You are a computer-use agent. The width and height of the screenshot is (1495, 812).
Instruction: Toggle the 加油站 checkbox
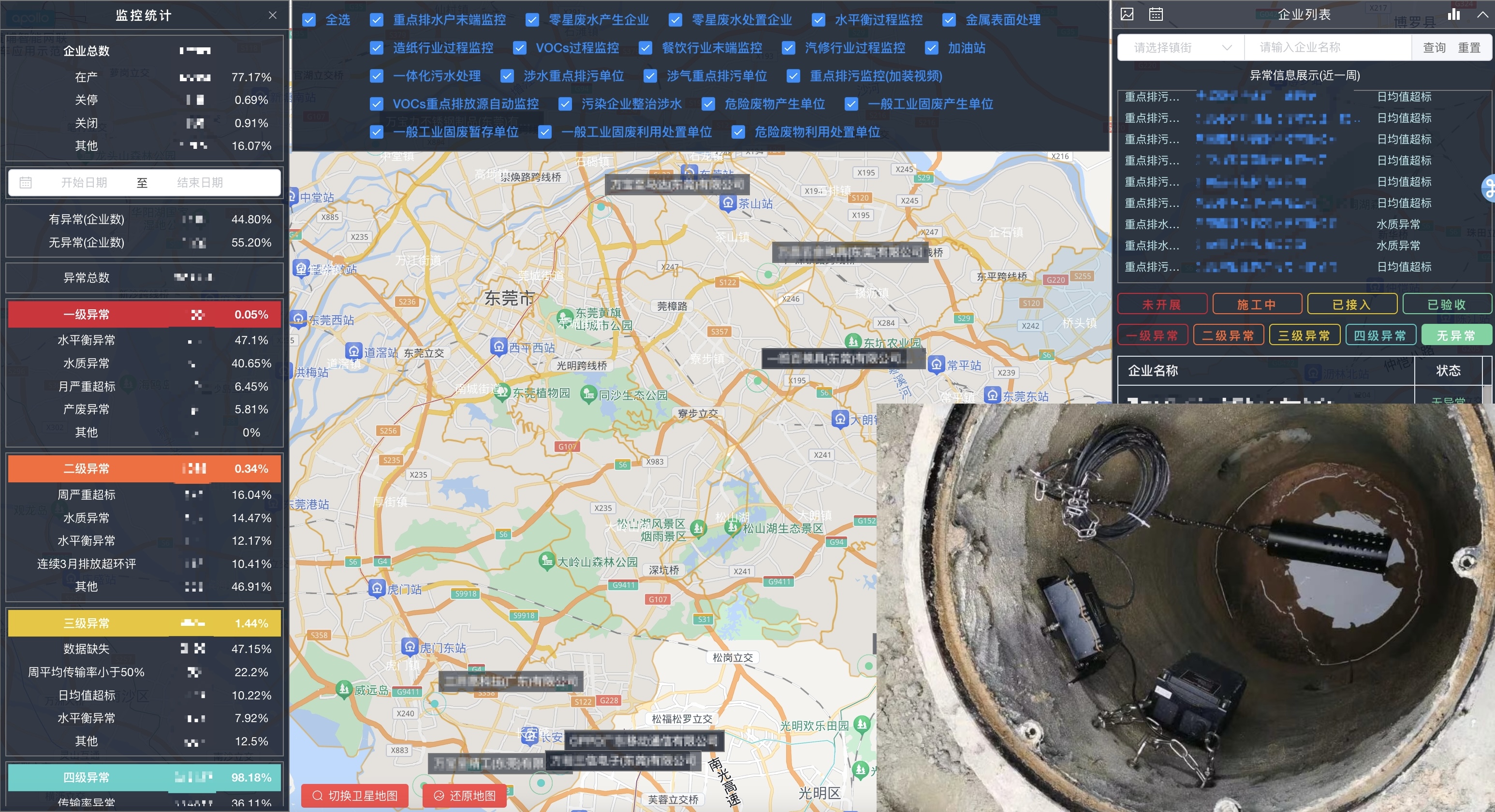point(931,48)
